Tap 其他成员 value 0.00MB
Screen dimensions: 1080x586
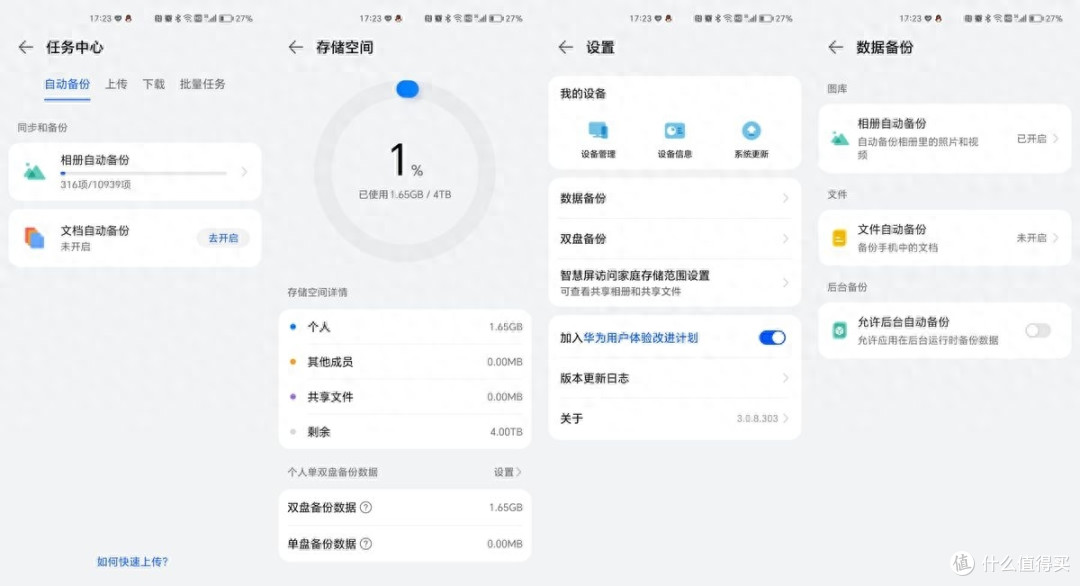coord(504,362)
